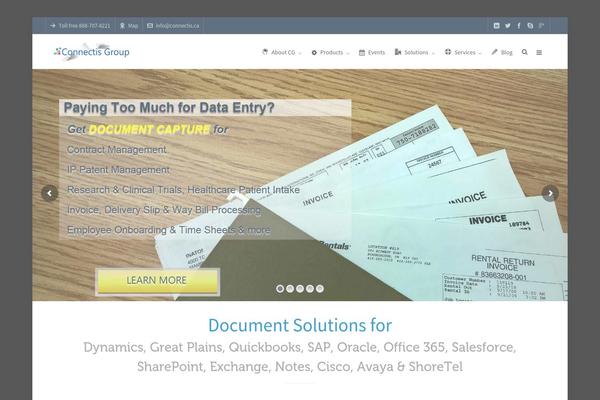Viewport: 600px width, 400px height.
Task: Click 'Employee Onboarding & Time Sheets & more'
Action: pyautogui.click(x=169, y=230)
